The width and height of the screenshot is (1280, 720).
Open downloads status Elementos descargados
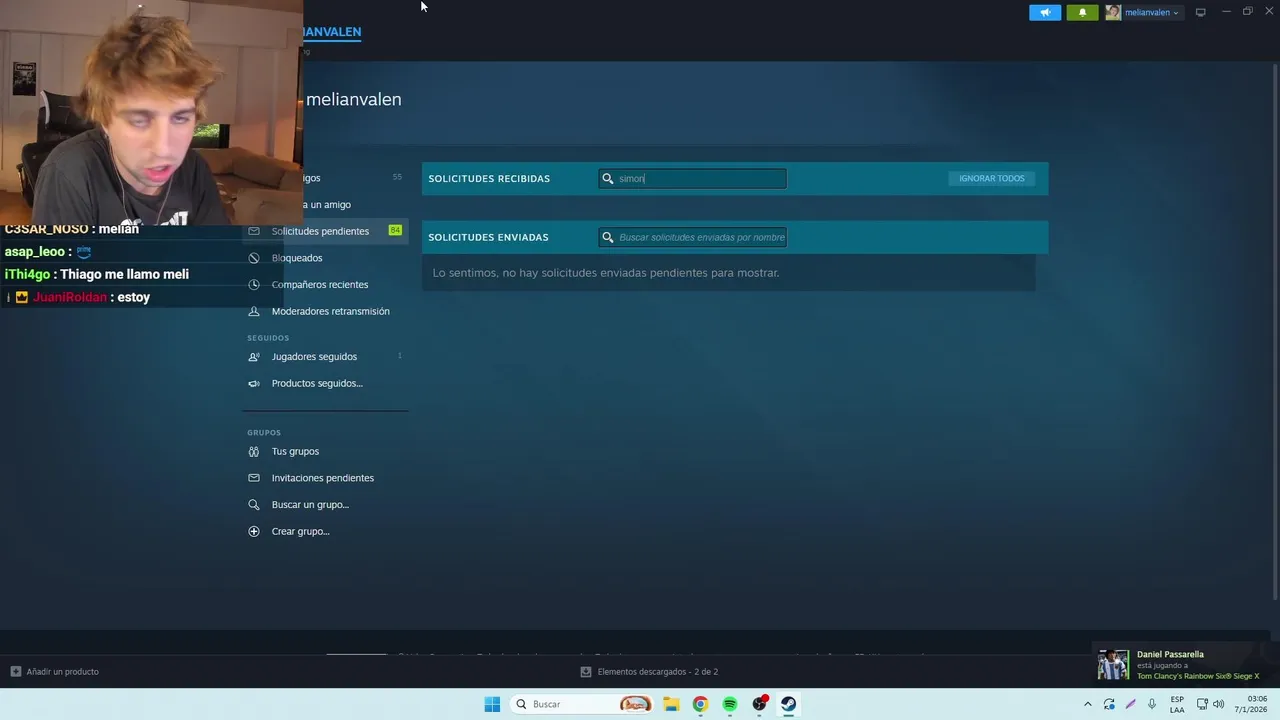pos(649,671)
